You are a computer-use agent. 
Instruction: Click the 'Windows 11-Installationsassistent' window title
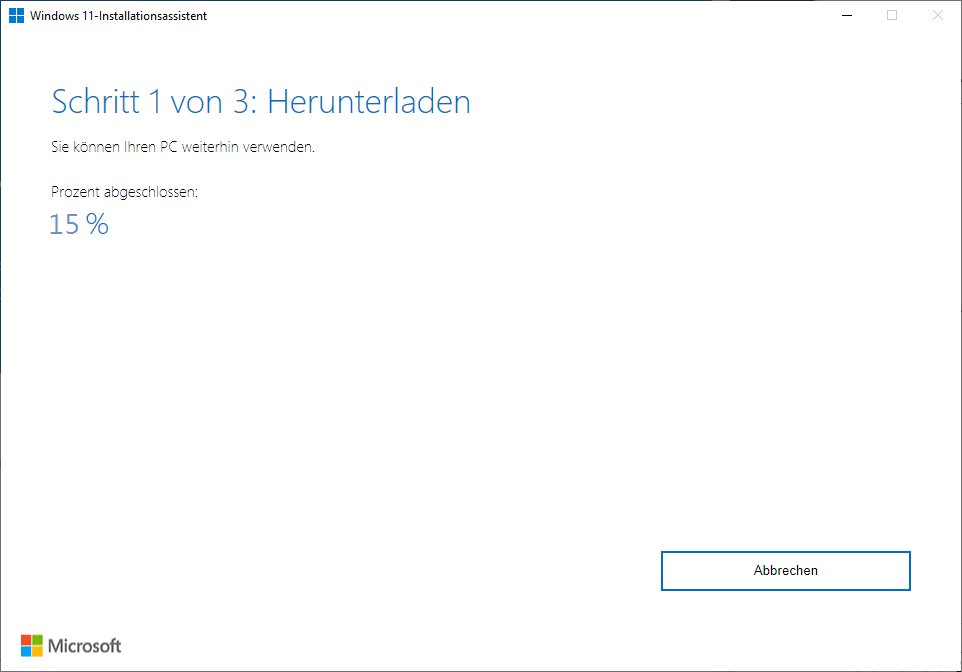118,16
